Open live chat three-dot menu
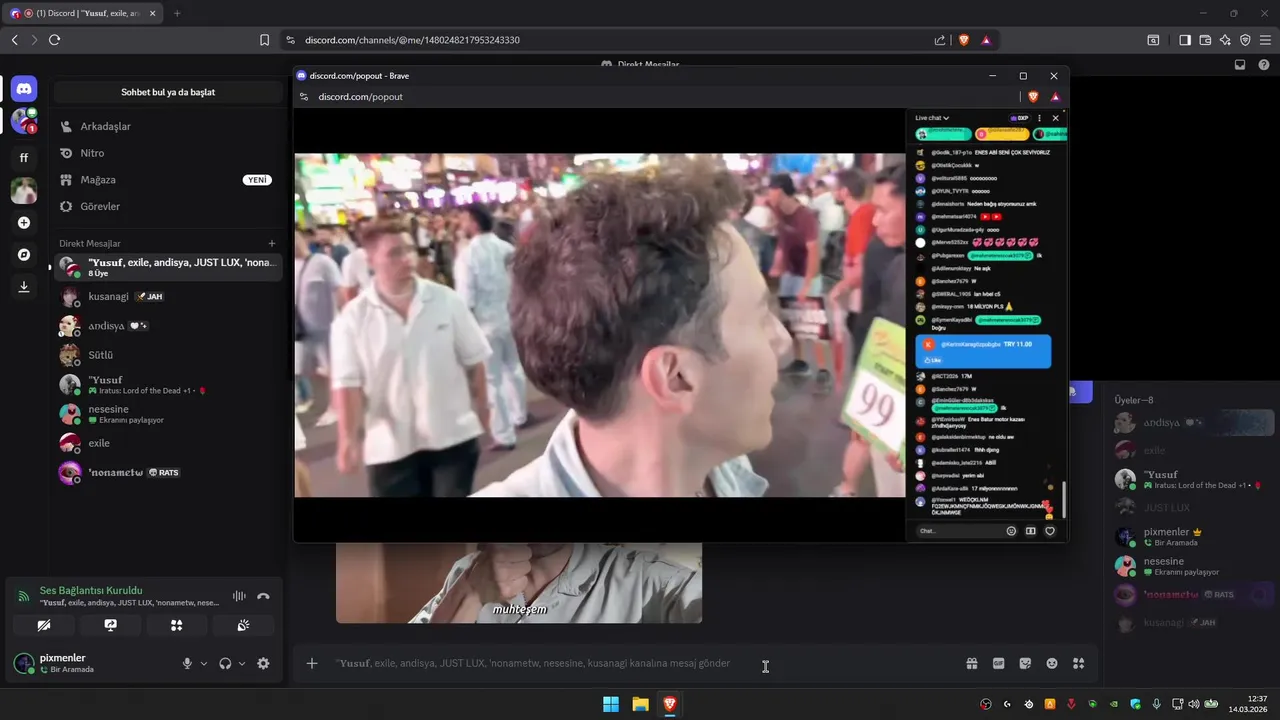Image resolution: width=1280 pixels, height=720 pixels. pos(1040,118)
